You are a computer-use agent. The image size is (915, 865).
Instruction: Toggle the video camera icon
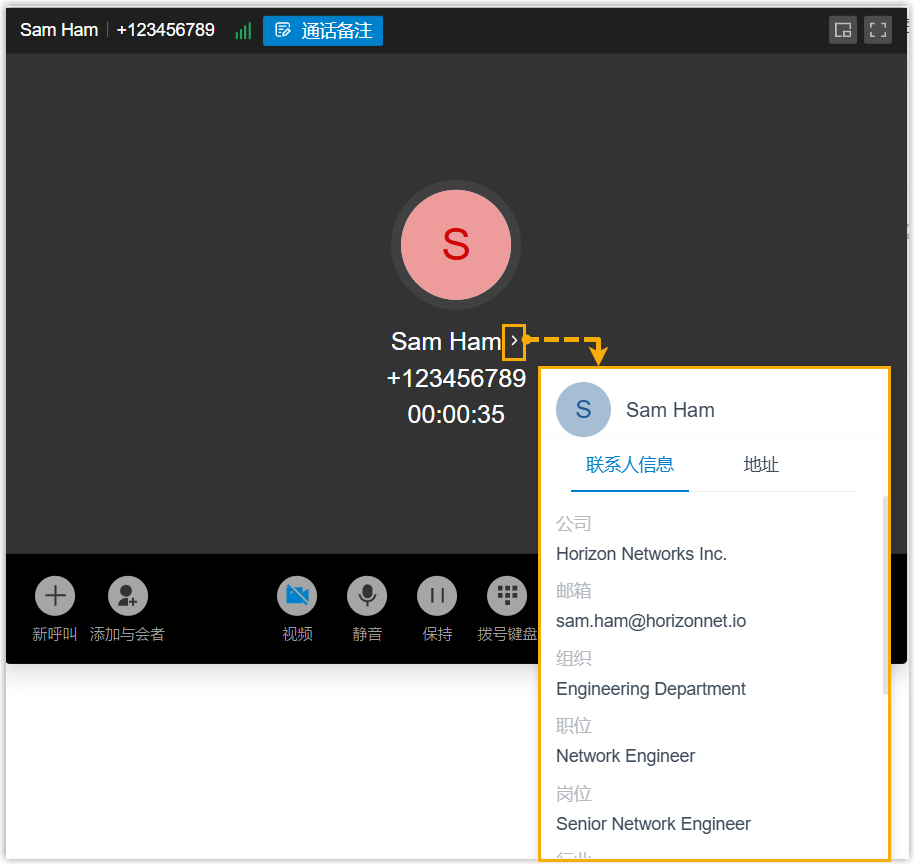point(297,596)
